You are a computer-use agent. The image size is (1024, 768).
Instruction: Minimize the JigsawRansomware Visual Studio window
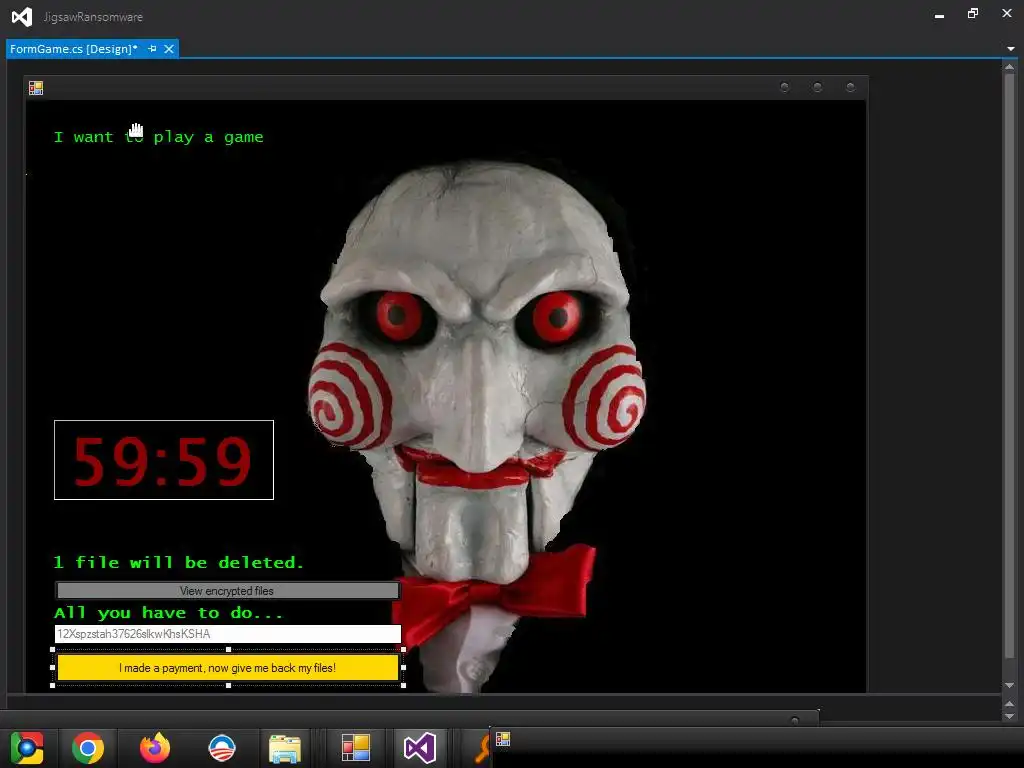[939, 16]
